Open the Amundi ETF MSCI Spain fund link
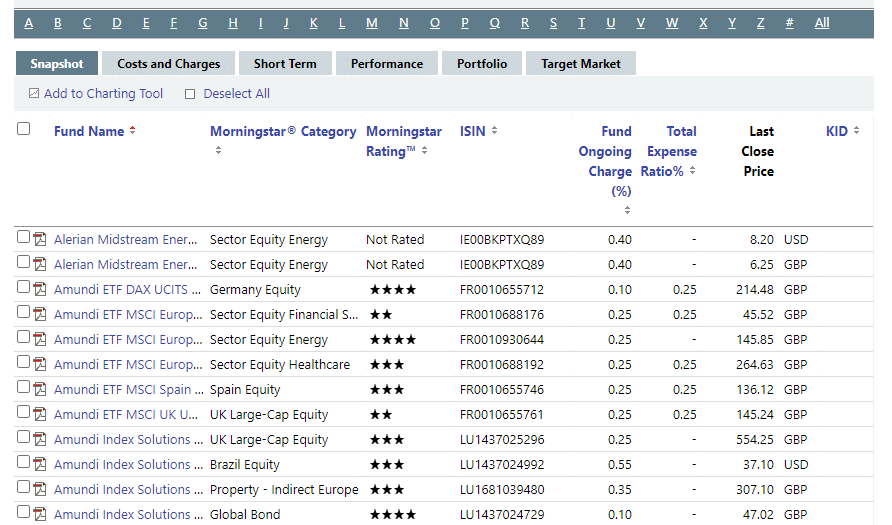Screen dimensions: 892x525 click(129, 390)
